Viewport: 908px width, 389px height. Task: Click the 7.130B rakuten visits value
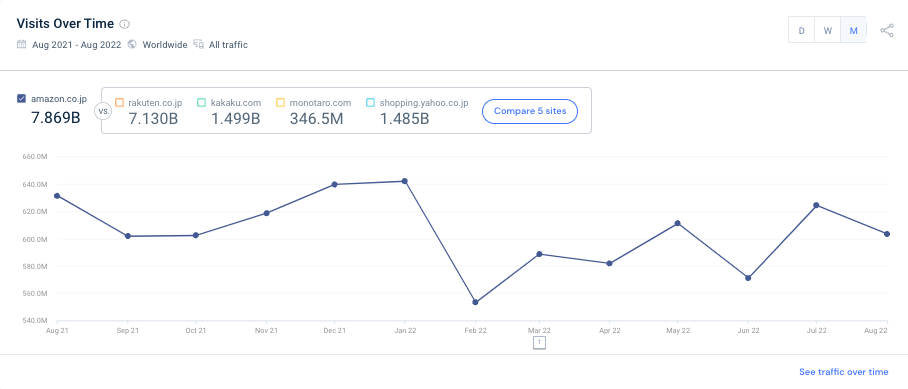pos(152,119)
